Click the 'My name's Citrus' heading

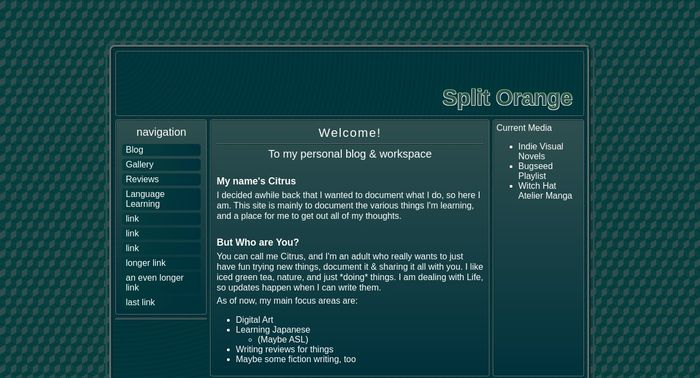tap(256, 181)
